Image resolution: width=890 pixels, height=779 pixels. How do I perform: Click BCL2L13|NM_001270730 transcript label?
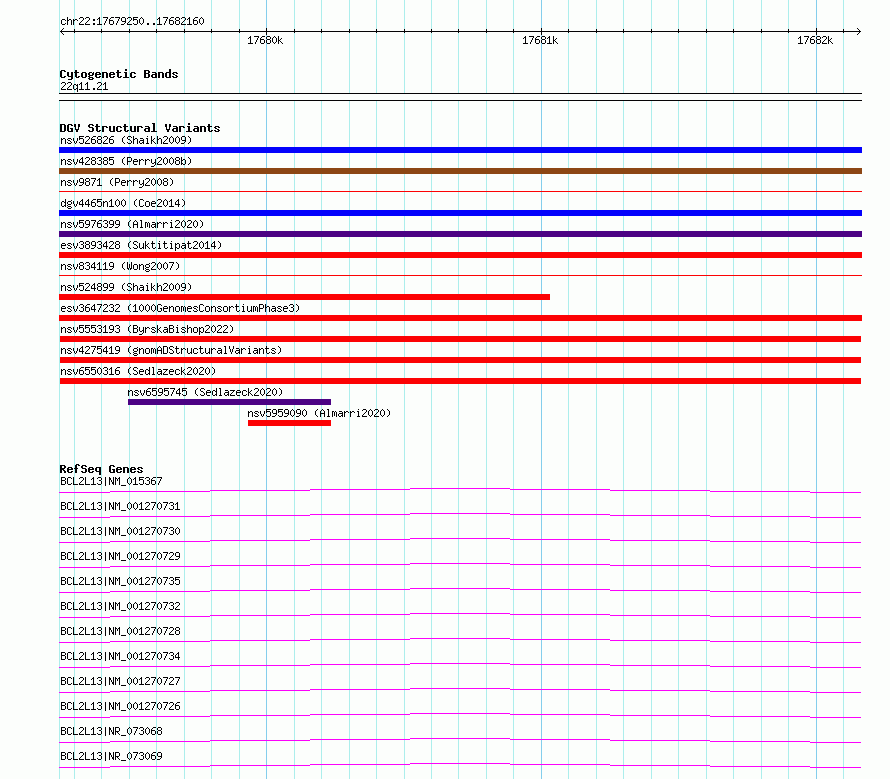pos(120,531)
